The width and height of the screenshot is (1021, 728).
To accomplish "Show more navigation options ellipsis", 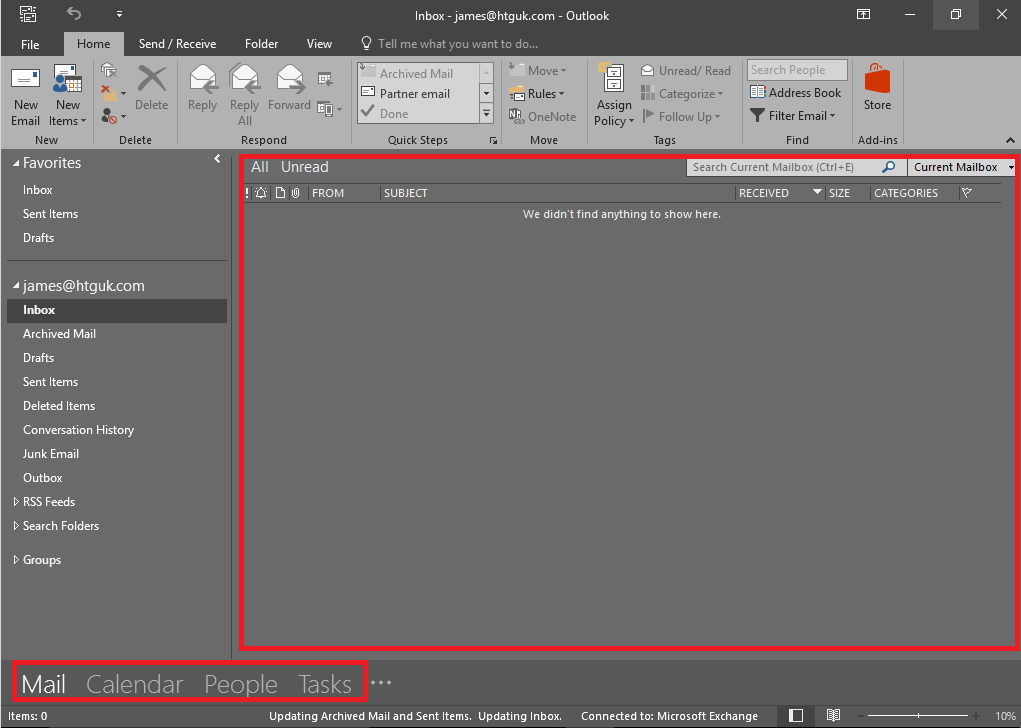I will coord(381,683).
